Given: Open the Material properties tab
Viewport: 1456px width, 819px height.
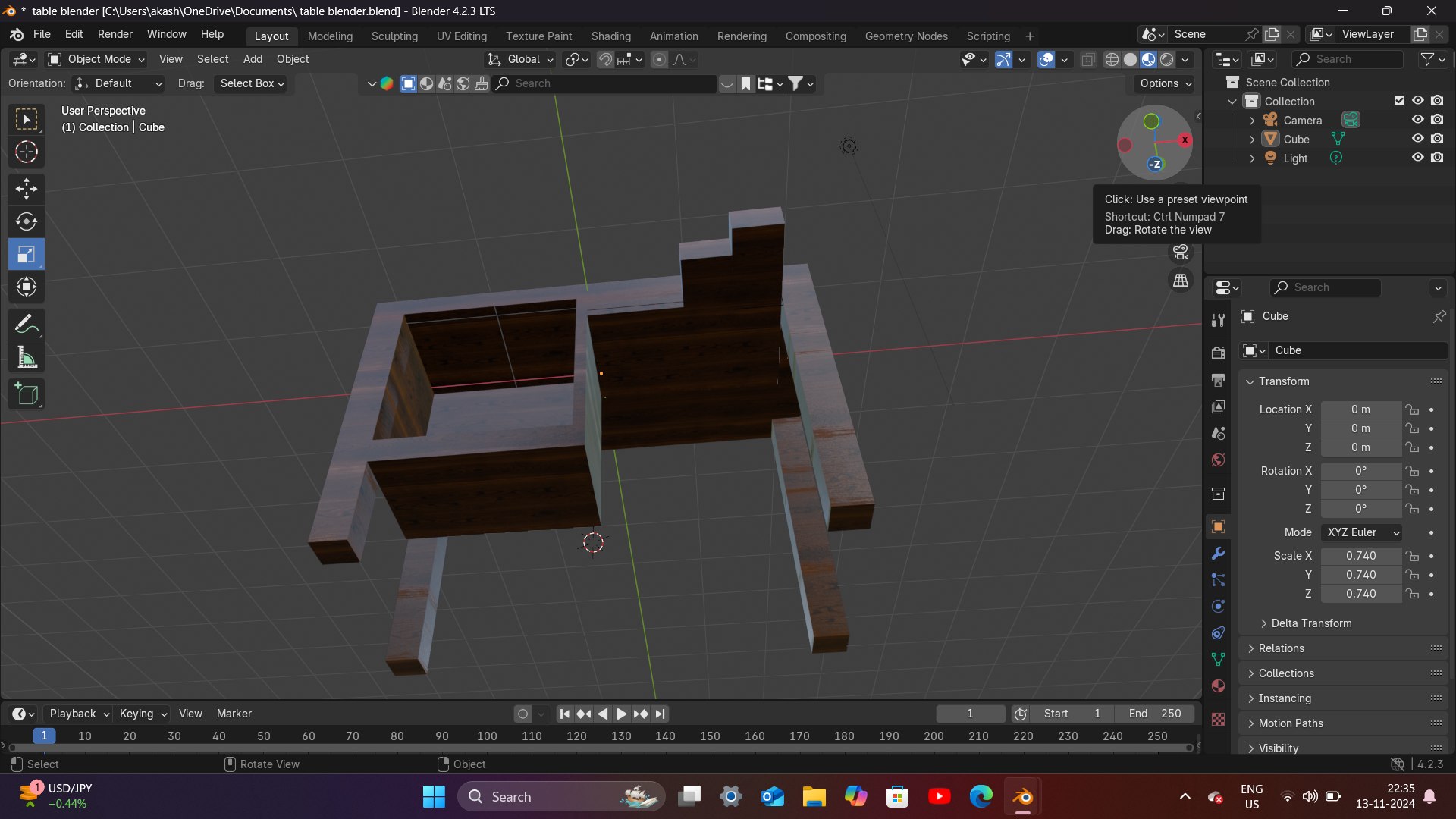Looking at the screenshot, I should (x=1218, y=686).
